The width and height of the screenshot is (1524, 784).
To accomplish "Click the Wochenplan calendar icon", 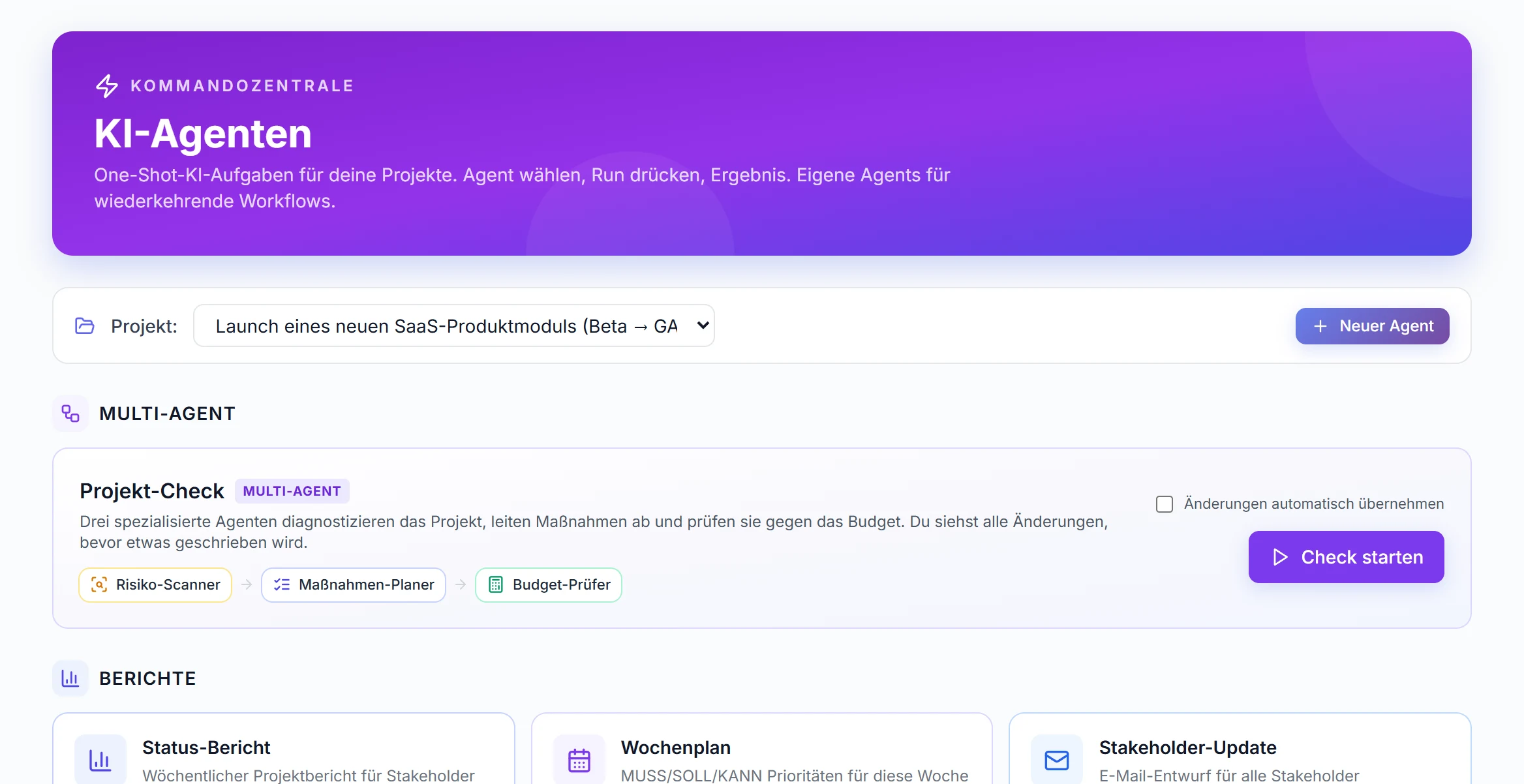I will click(579, 760).
